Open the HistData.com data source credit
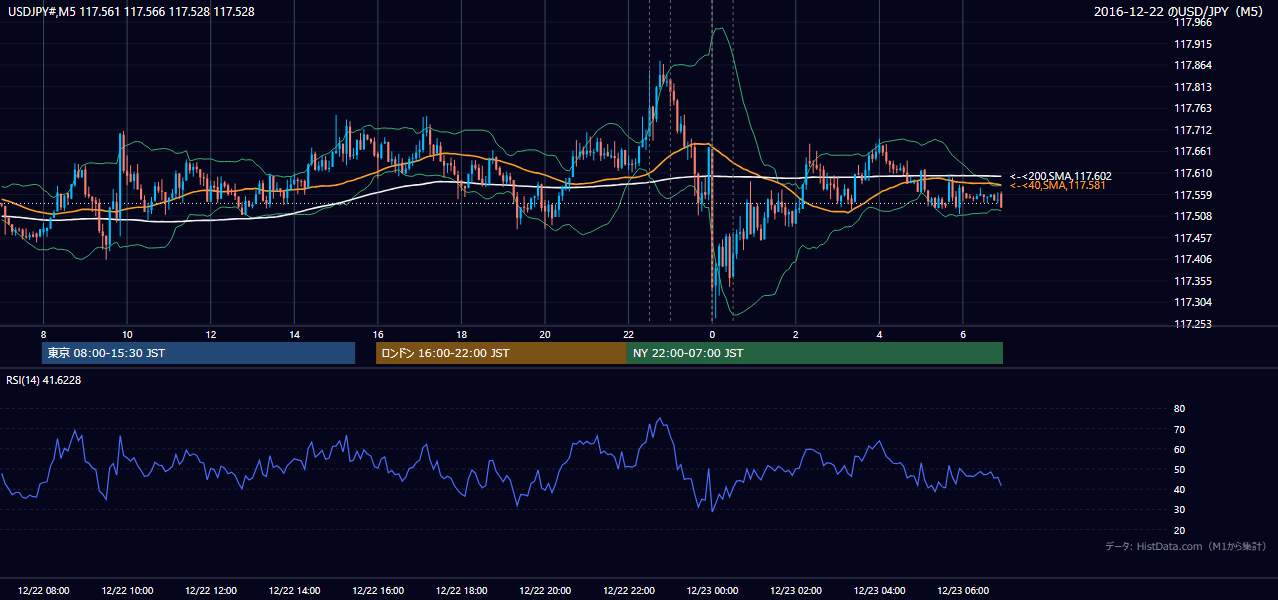Screen dimensions: 1278x600 (x=1185, y=546)
